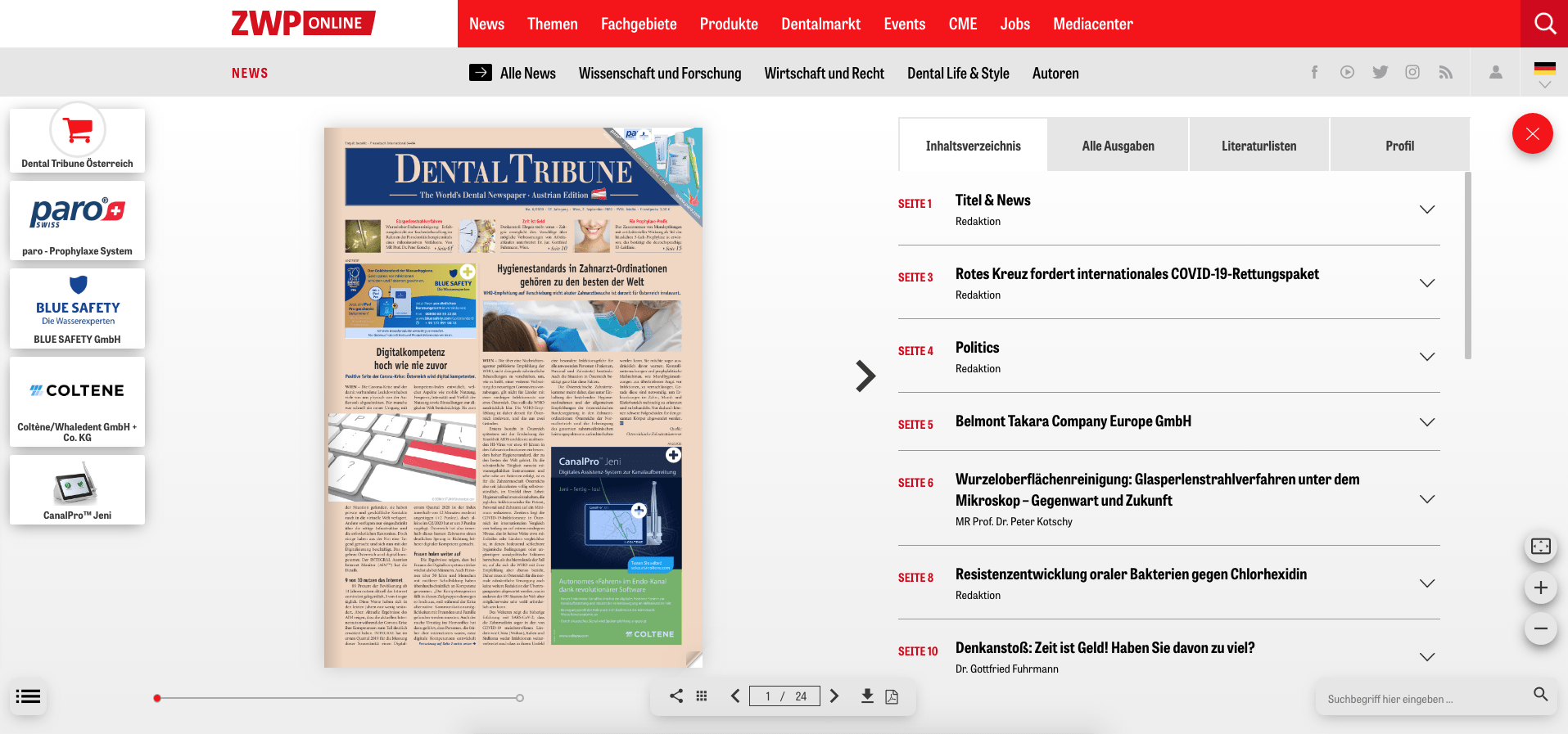Screen dimensions: 1568x734
Task: Open the Autoren section
Action: [x=1055, y=73]
